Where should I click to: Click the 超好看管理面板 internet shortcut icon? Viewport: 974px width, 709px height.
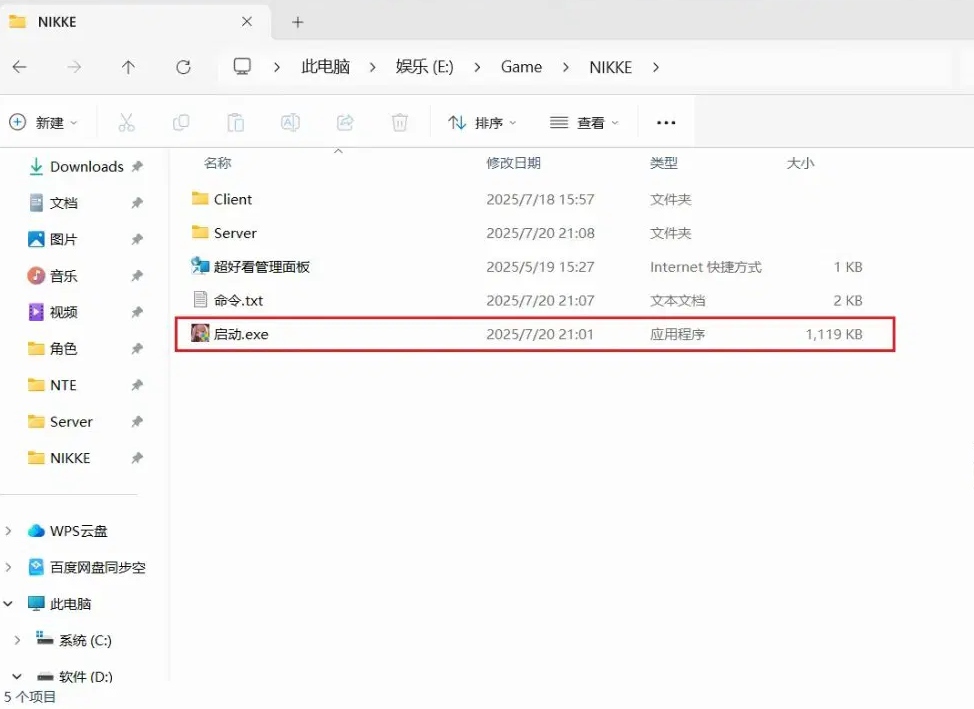(x=200, y=266)
